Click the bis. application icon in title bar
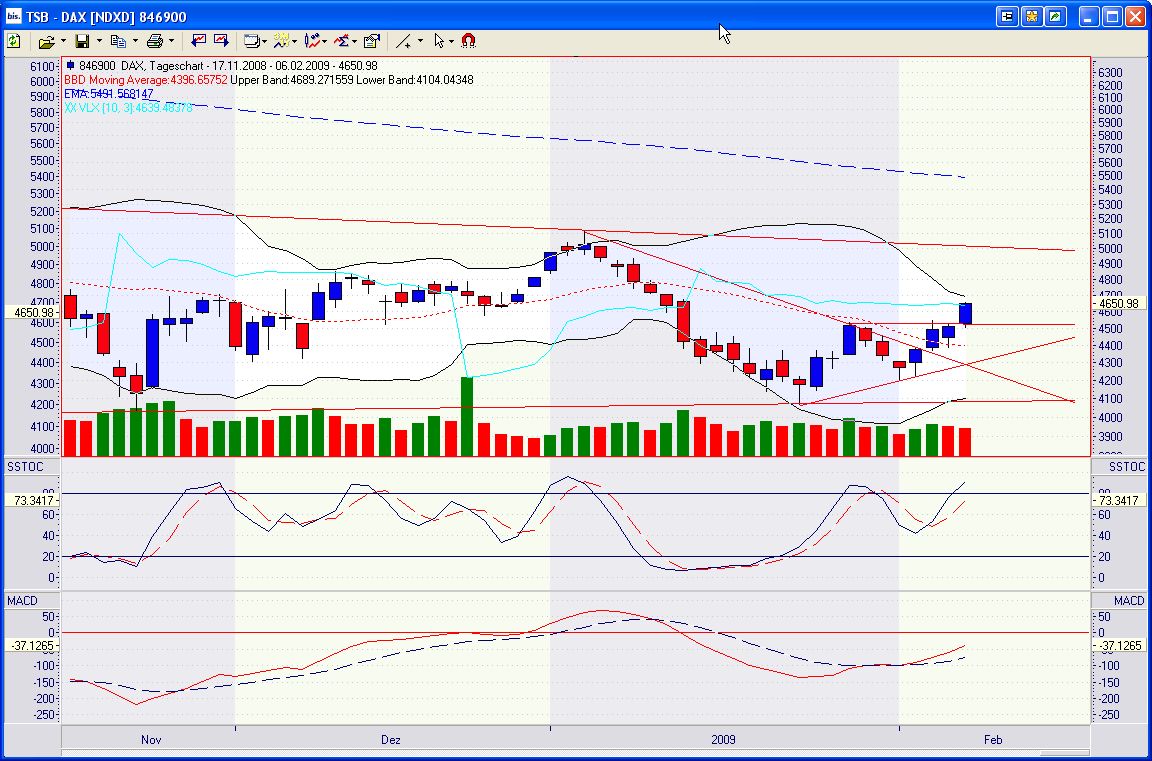Image resolution: width=1152 pixels, height=761 pixels. pyautogui.click(x=13, y=16)
